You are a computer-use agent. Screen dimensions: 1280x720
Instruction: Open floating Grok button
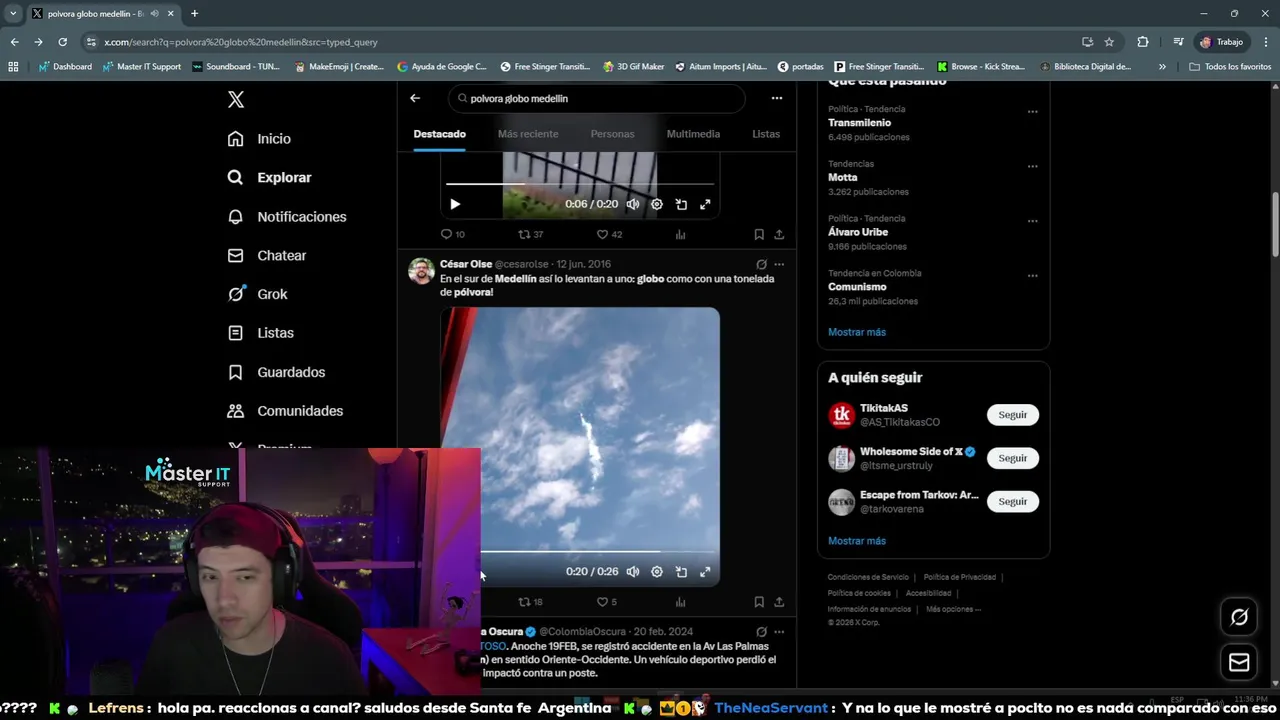(1239, 617)
